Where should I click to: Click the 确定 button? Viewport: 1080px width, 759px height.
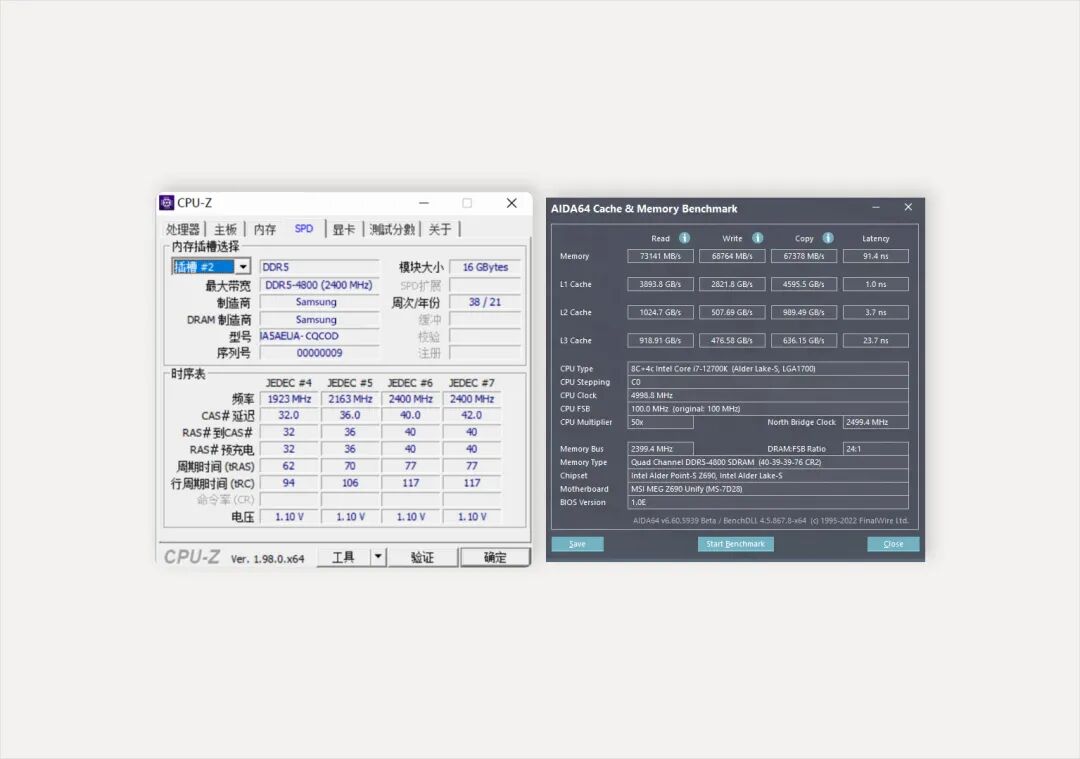point(495,557)
